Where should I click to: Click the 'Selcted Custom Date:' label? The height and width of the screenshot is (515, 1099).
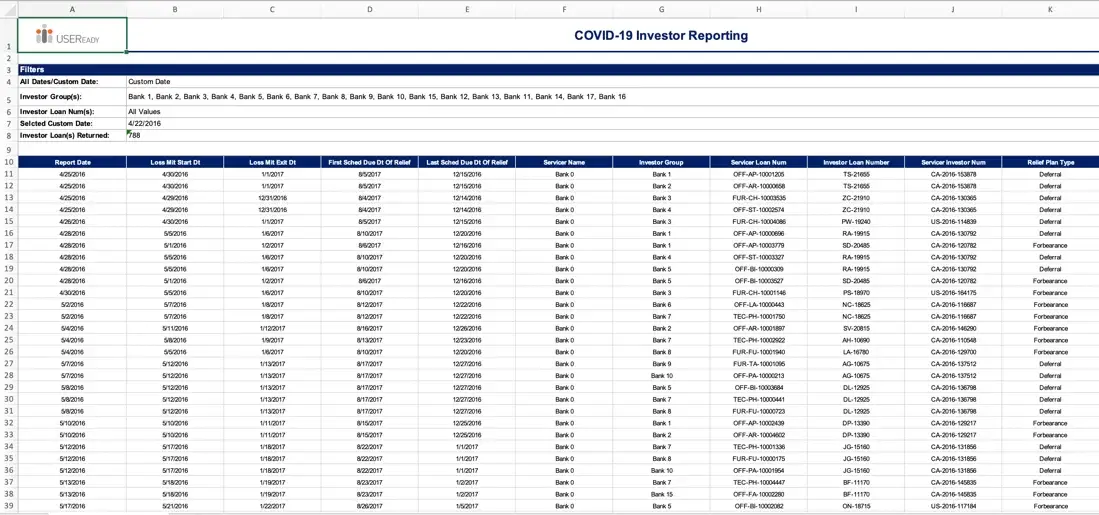56,123
